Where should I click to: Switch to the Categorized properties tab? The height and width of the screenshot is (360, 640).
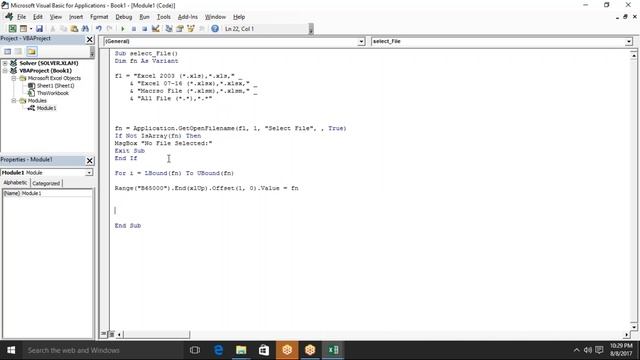tap(46, 183)
